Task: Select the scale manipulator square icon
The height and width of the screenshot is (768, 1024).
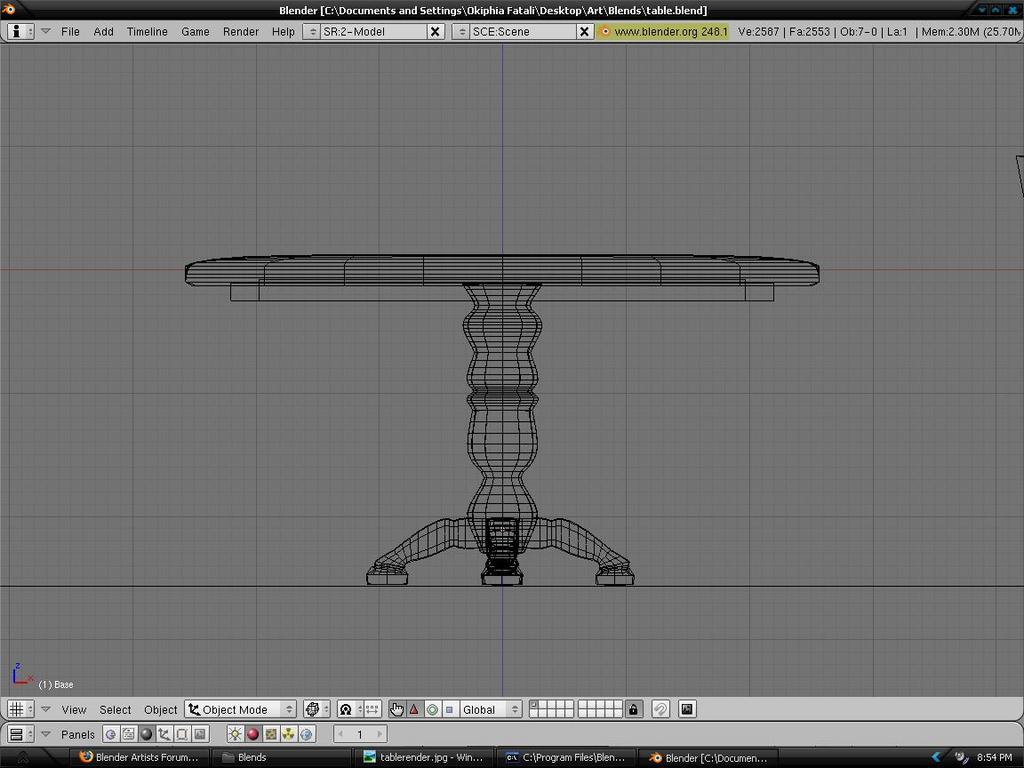Action: [449, 709]
